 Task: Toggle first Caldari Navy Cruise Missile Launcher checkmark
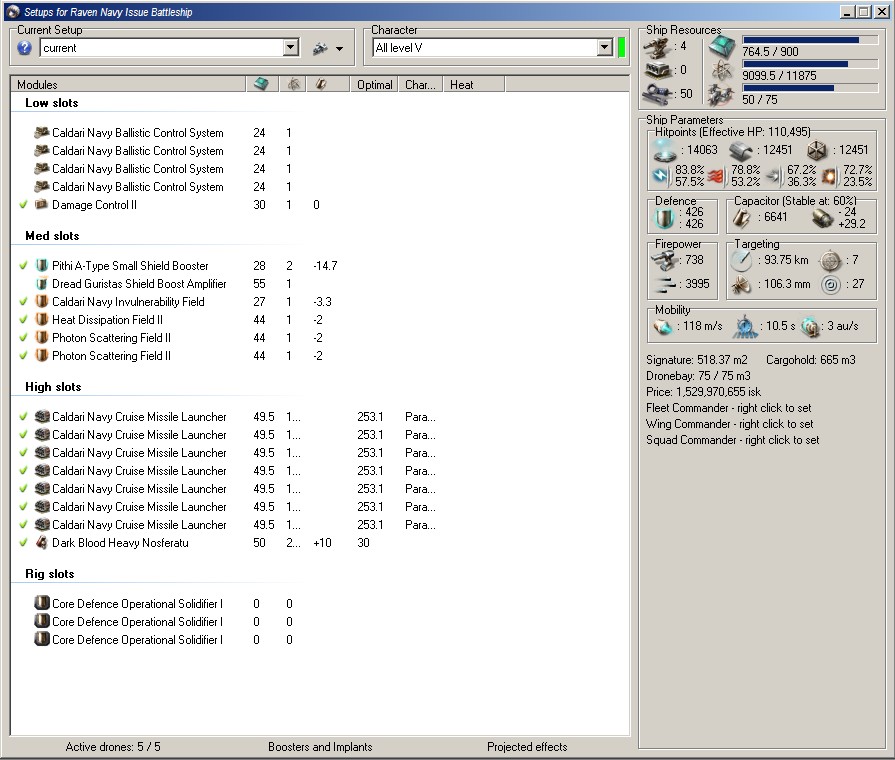[x=23, y=417]
